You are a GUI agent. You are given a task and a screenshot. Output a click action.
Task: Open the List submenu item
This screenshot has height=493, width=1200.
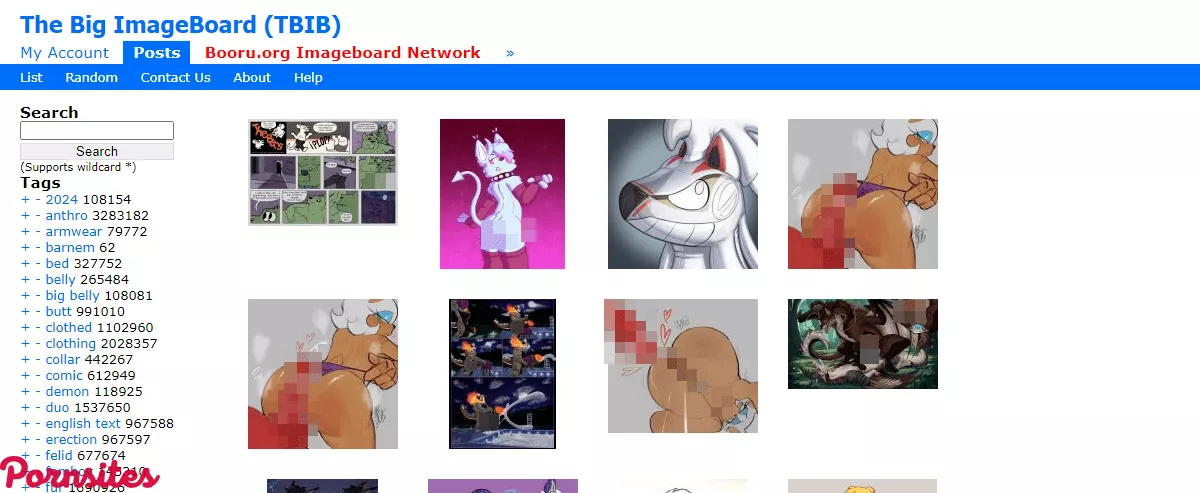click(x=31, y=78)
